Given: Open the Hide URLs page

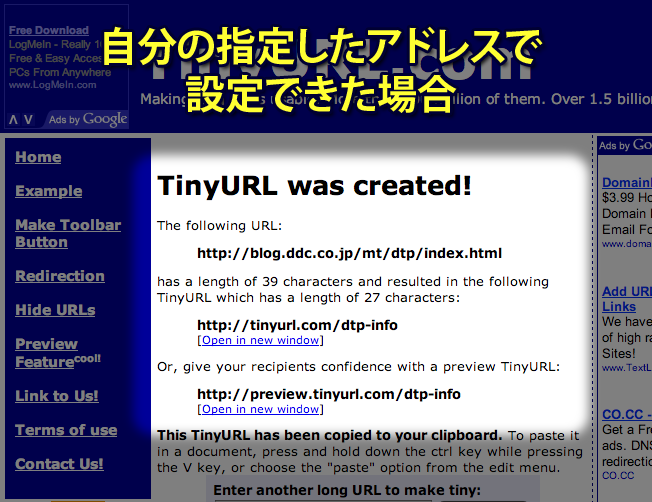Looking at the screenshot, I should pos(55,310).
